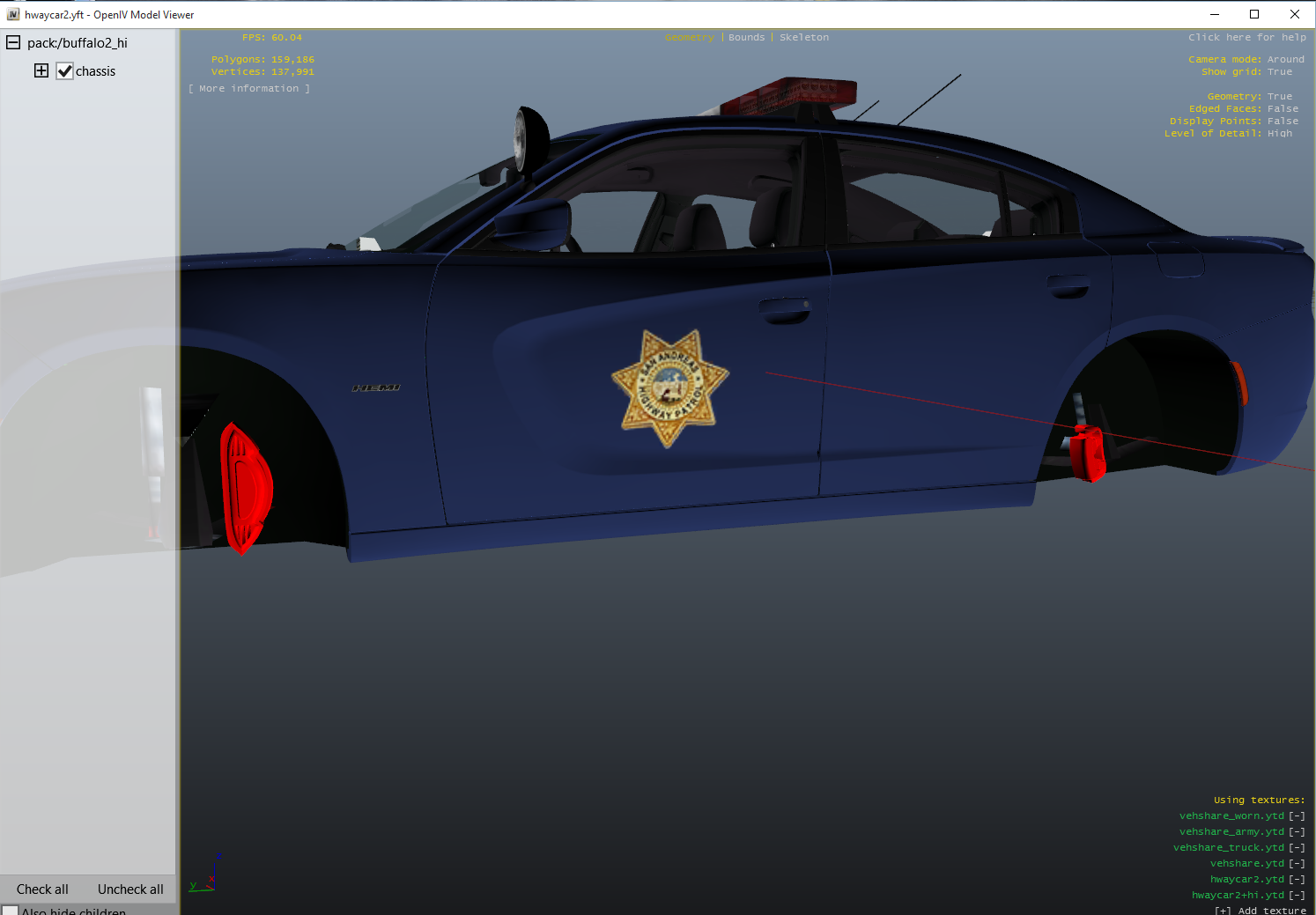Minimize the OpenIV Model Viewer window
Image resolution: width=1316 pixels, height=915 pixels.
(x=1214, y=14)
